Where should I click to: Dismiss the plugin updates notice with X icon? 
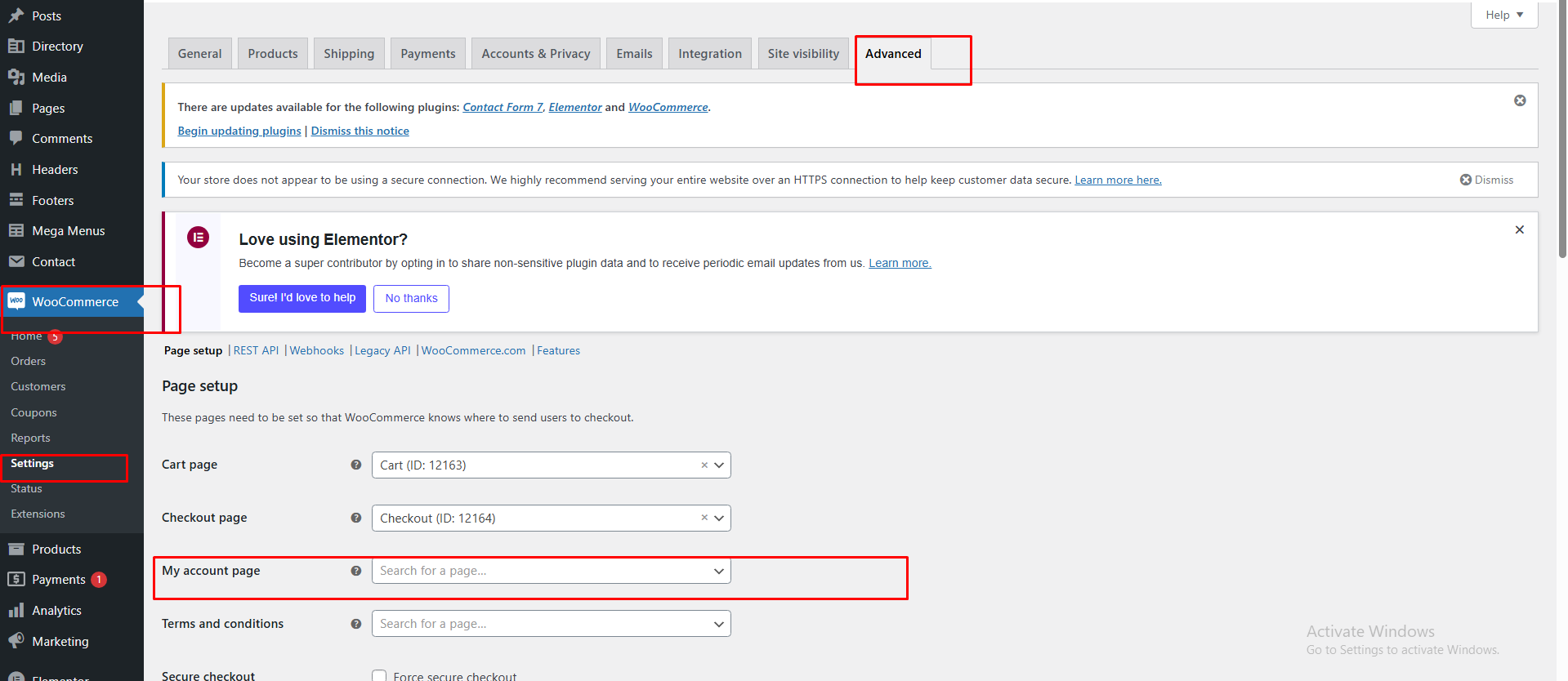point(1520,100)
